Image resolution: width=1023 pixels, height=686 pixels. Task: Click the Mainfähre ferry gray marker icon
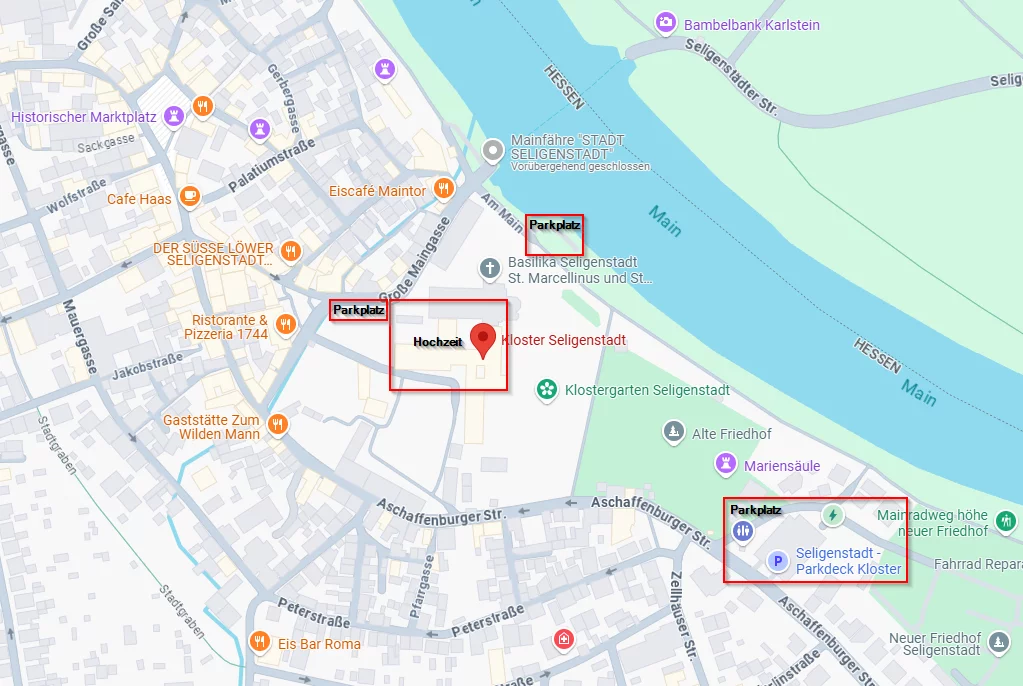[x=493, y=151]
